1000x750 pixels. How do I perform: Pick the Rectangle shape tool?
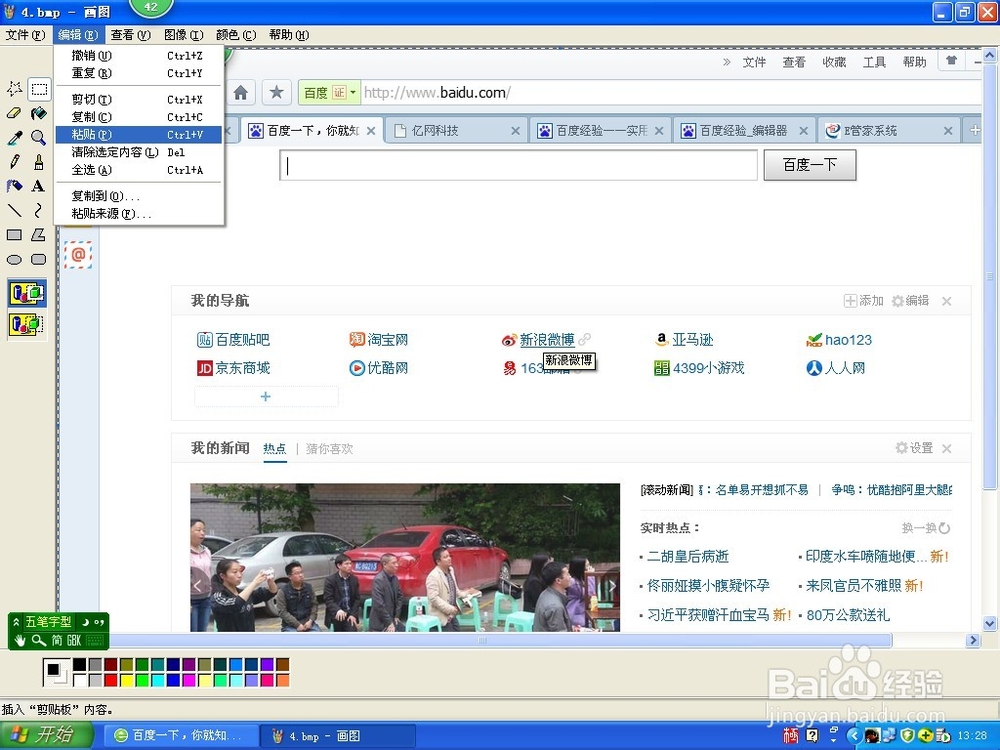point(15,235)
